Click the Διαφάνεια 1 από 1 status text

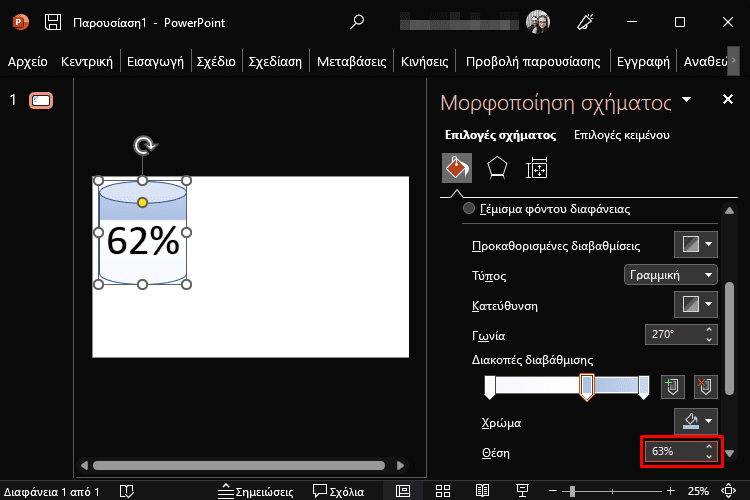pos(52,491)
